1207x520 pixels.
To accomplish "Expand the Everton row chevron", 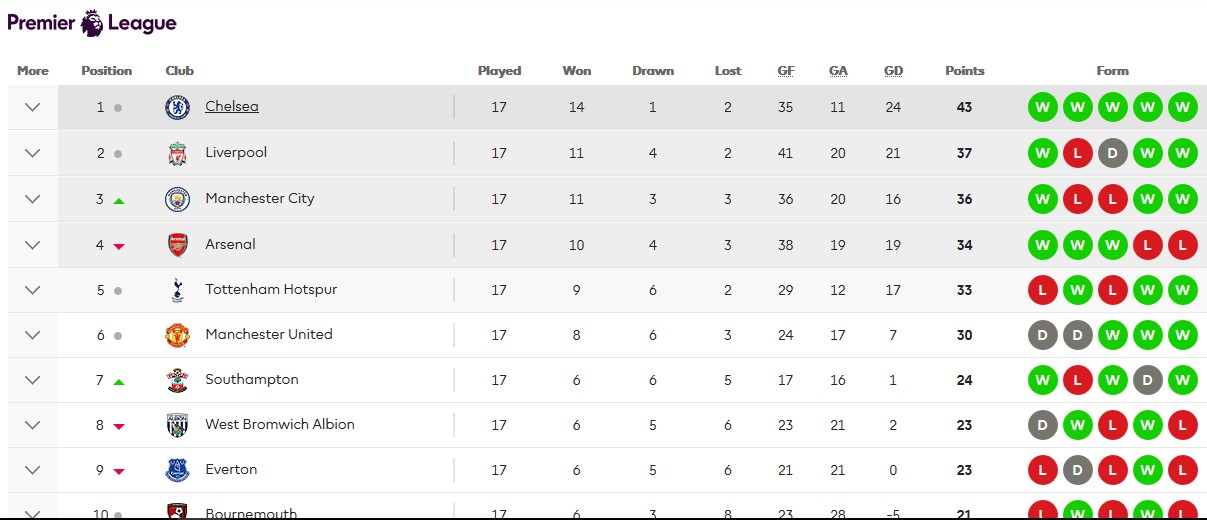I will 32,470.
